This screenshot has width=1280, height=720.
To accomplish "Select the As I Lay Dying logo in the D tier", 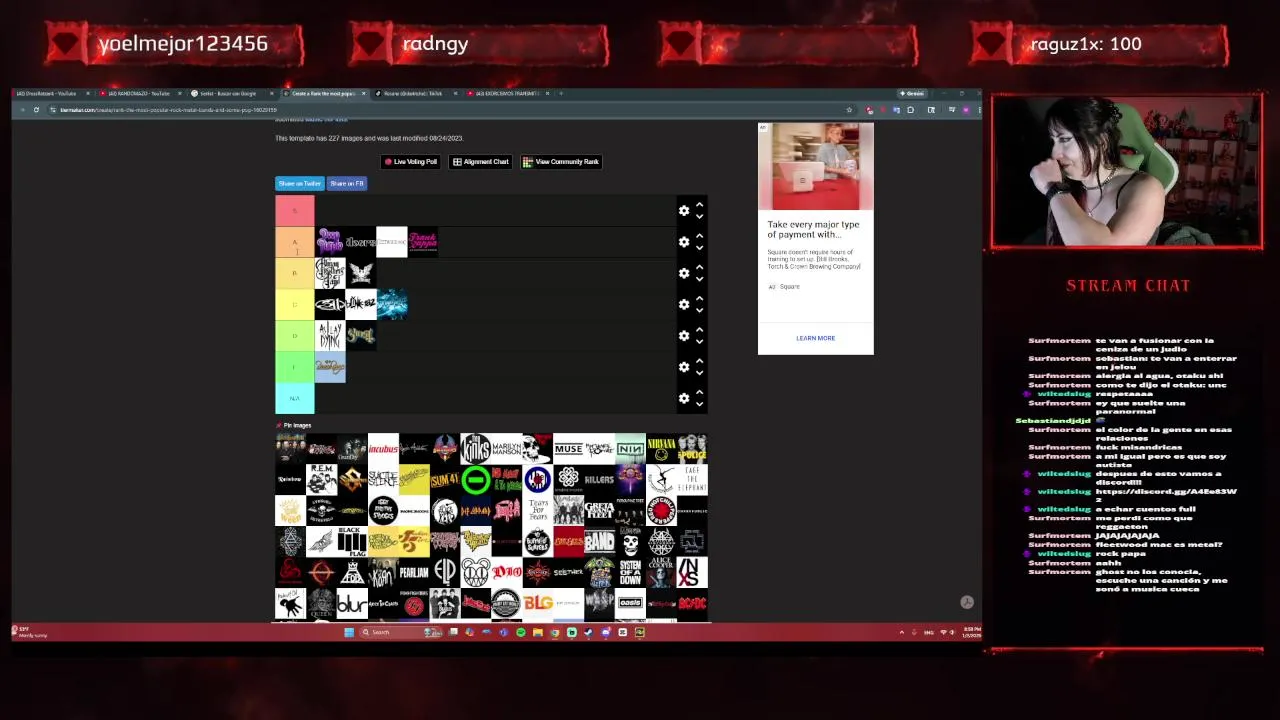I will 330,335.
